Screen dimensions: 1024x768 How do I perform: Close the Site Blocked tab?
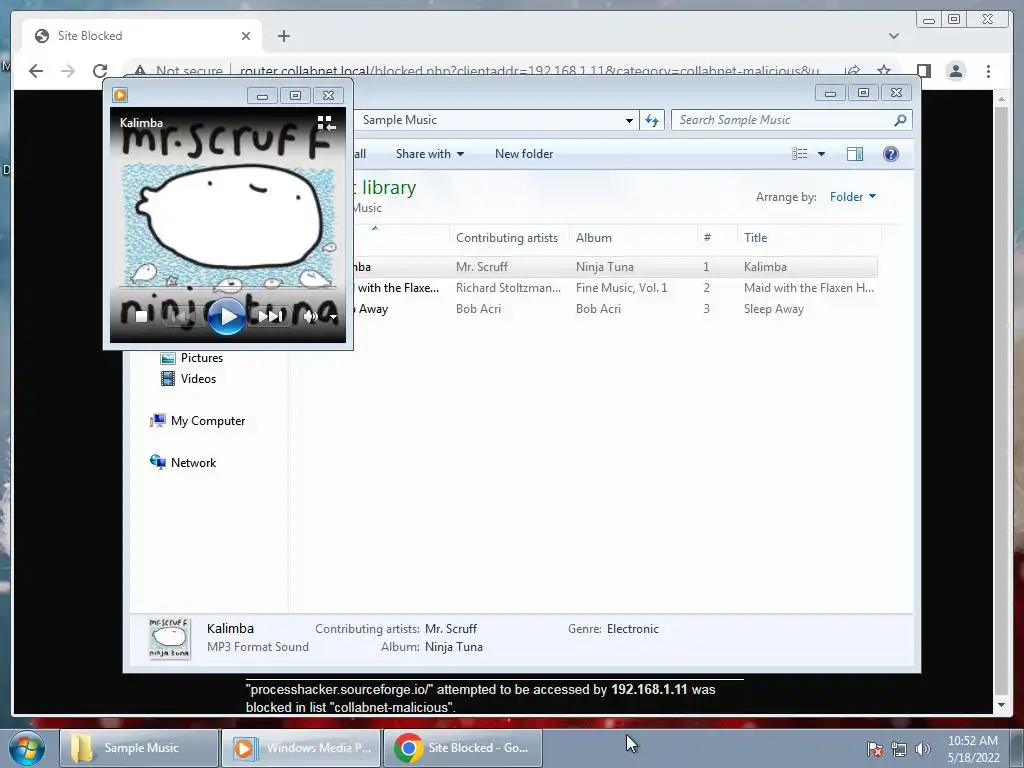pos(246,36)
